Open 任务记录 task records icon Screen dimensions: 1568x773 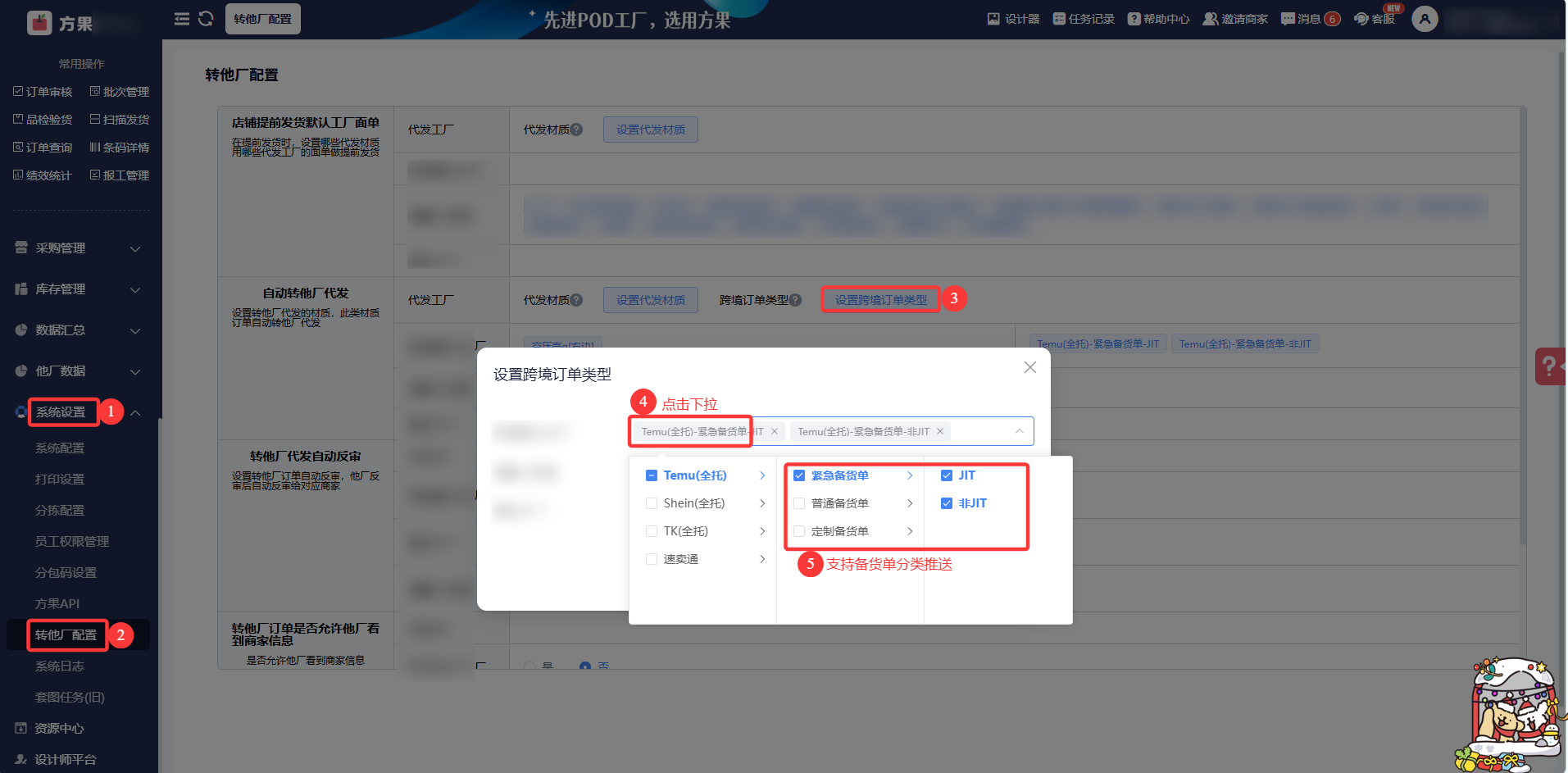click(1059, 19)
